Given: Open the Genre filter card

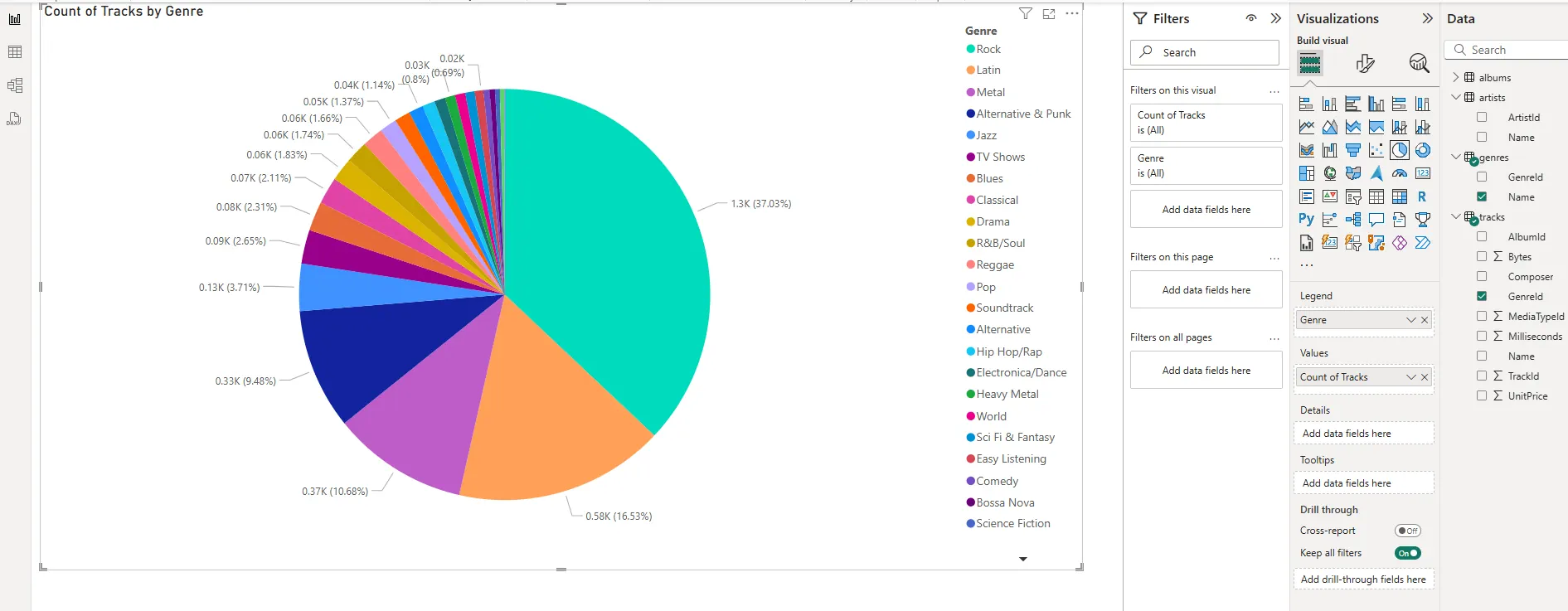Looking at the screenshot, I should tap(1206, 166).
